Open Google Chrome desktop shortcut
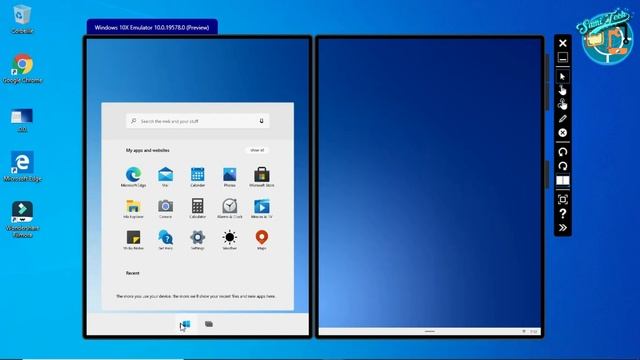 (x=22, y=68)
